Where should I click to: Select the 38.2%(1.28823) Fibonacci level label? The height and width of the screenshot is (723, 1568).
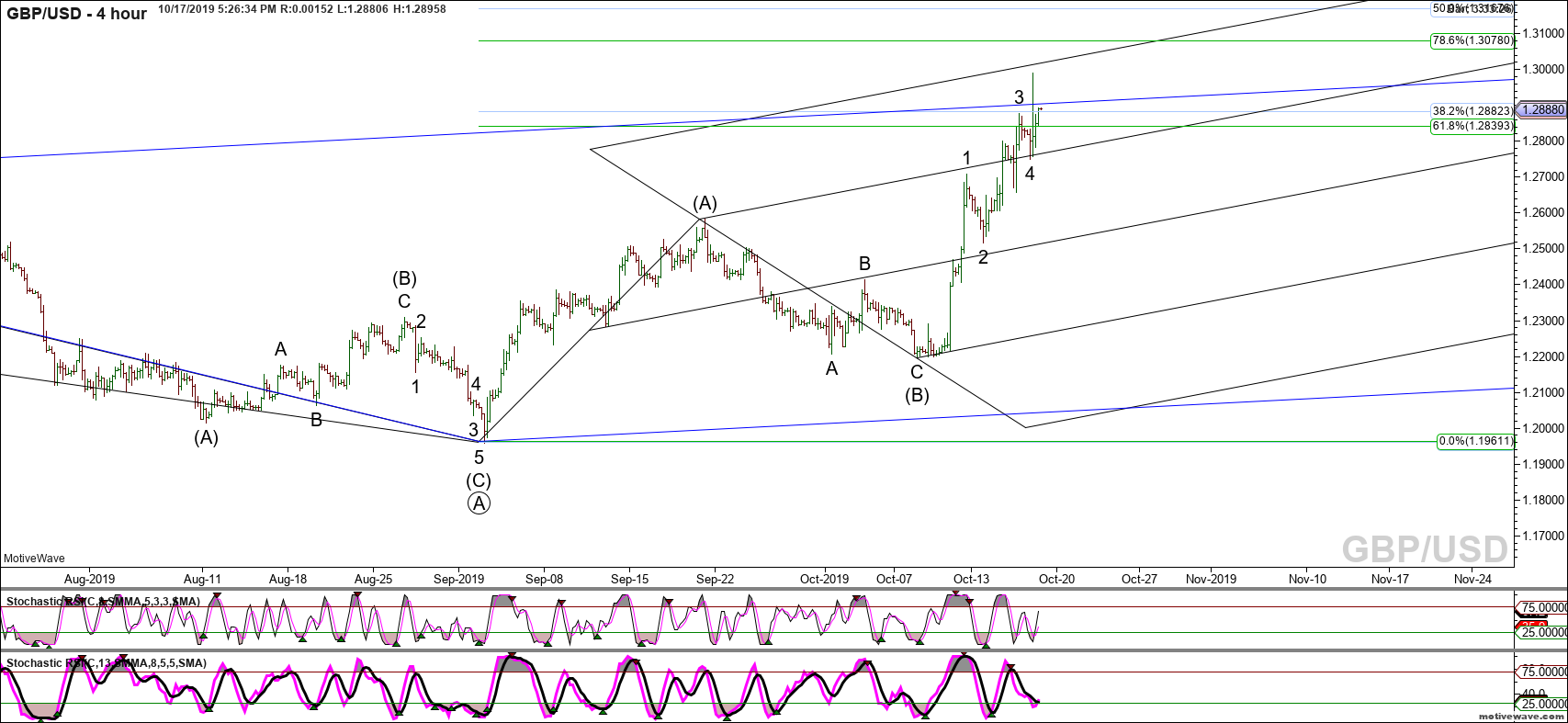click(x=1472, y=111)
